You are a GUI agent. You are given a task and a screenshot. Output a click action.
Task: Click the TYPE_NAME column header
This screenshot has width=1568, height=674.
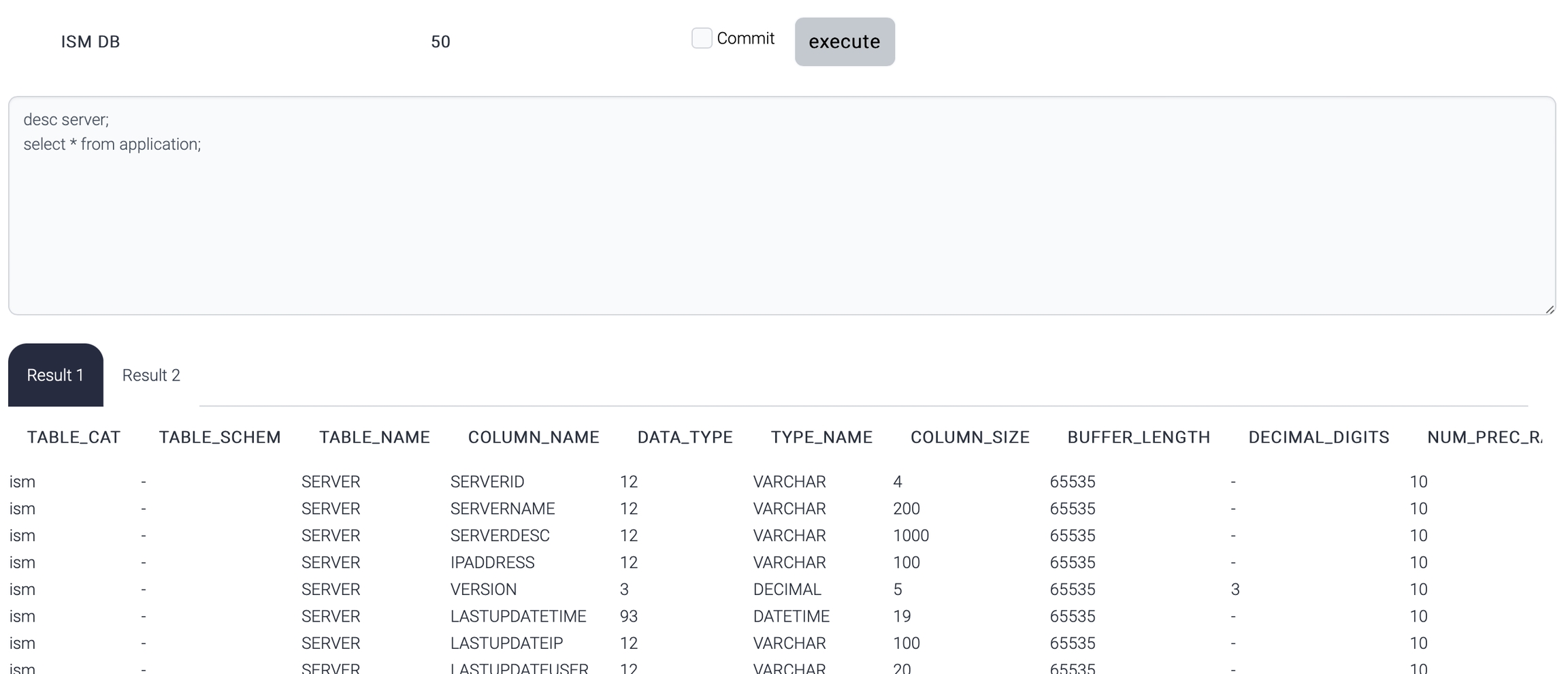(x=821, y=437)
